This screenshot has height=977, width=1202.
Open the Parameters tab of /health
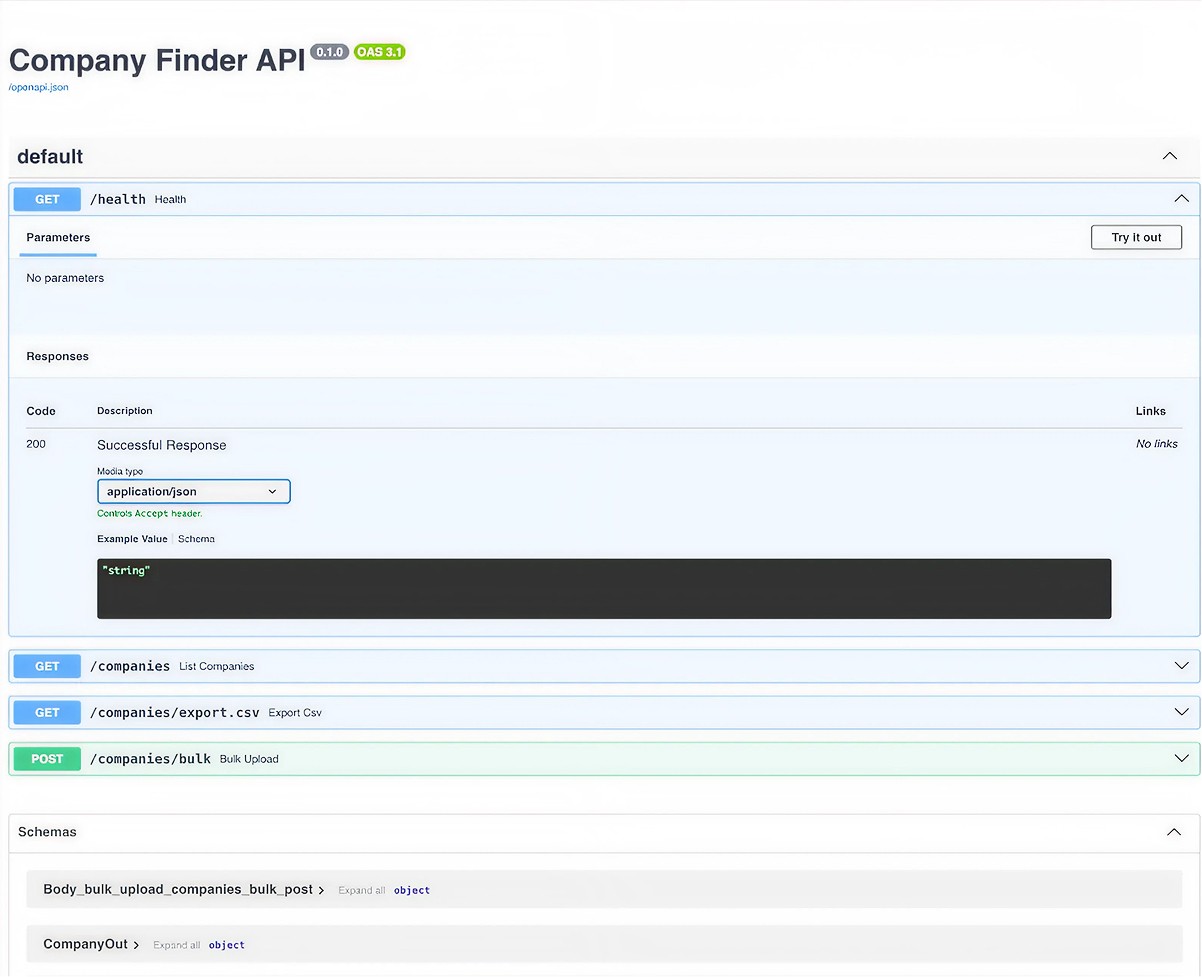57,238
